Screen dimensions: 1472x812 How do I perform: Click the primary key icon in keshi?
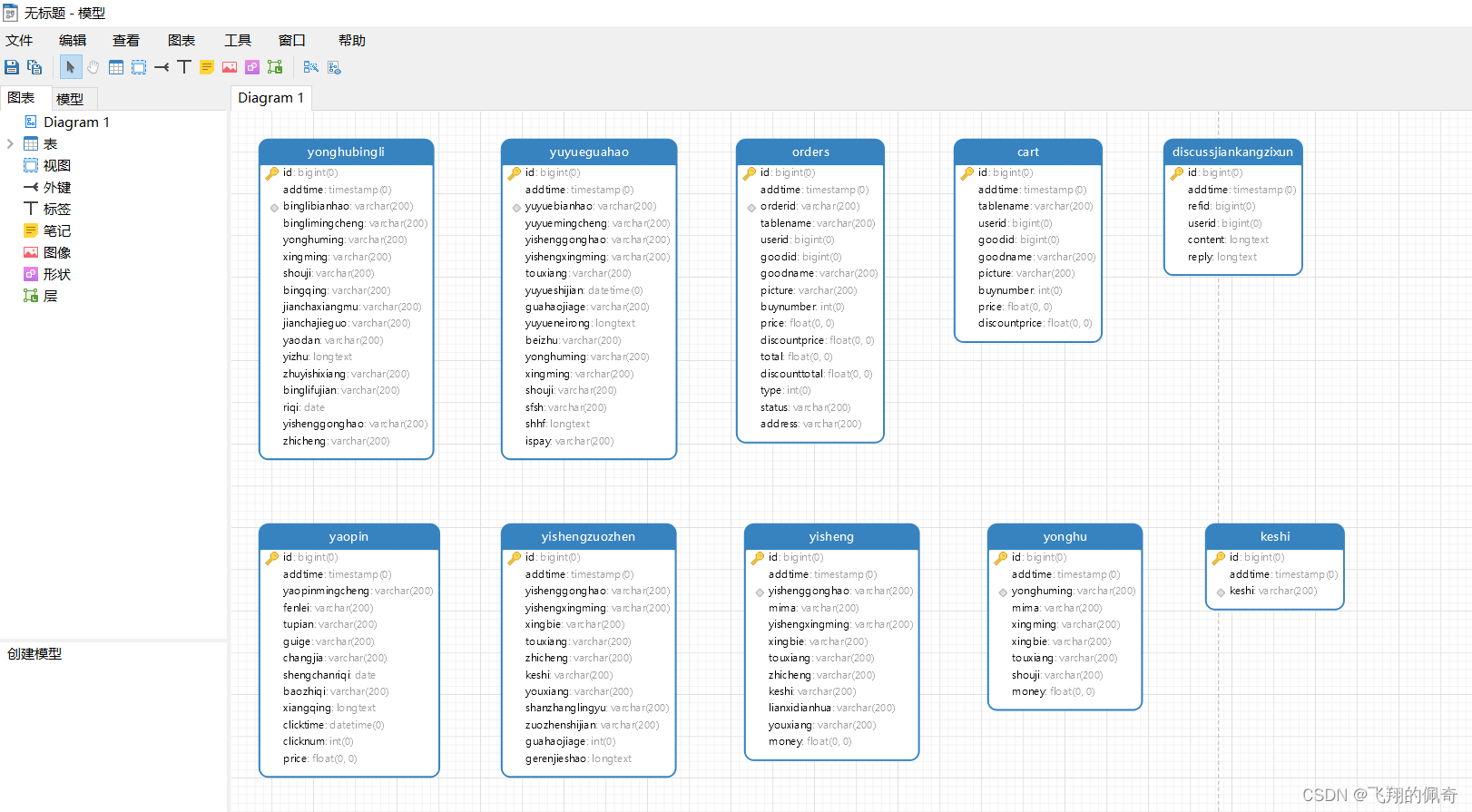[x=1219, y=558]
